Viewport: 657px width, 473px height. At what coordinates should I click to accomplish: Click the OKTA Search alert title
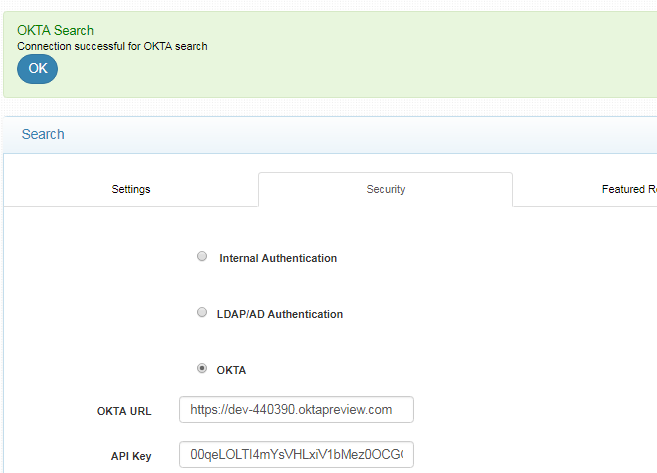55,31
